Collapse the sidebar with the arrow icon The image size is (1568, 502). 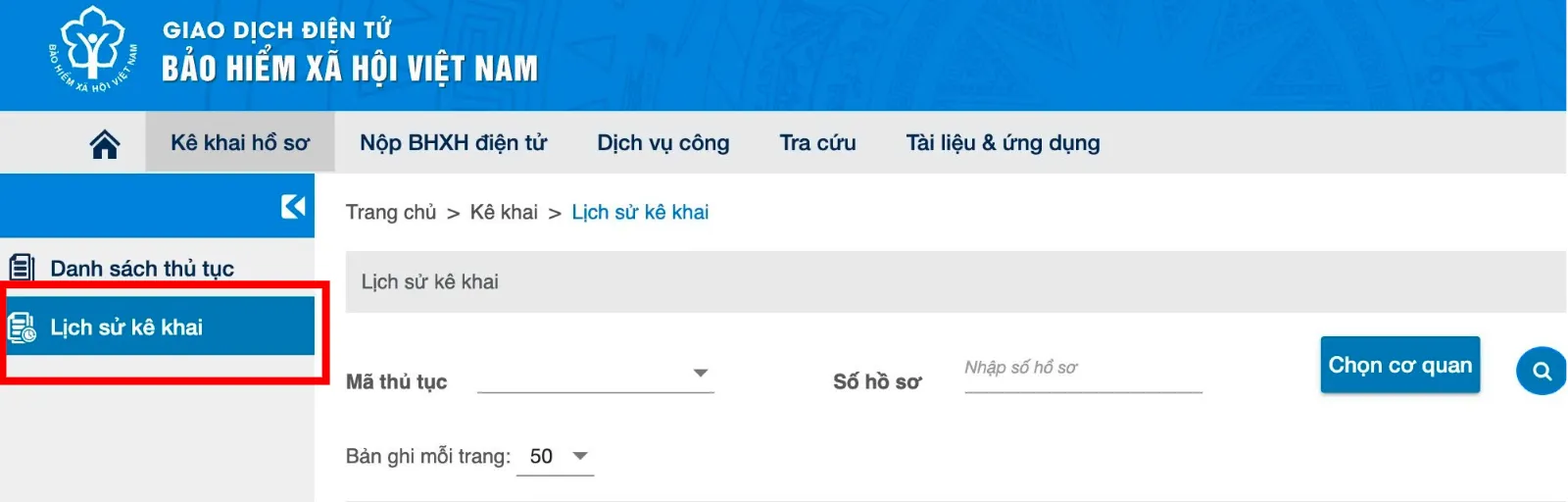pyautogui.click(x=292, y=206)
